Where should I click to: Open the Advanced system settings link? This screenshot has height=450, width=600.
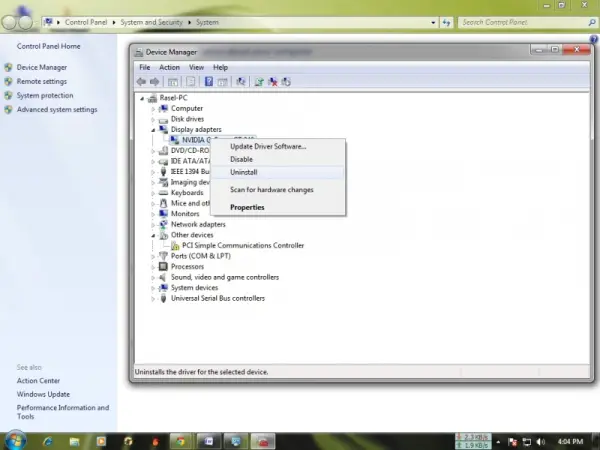[57, 109]
